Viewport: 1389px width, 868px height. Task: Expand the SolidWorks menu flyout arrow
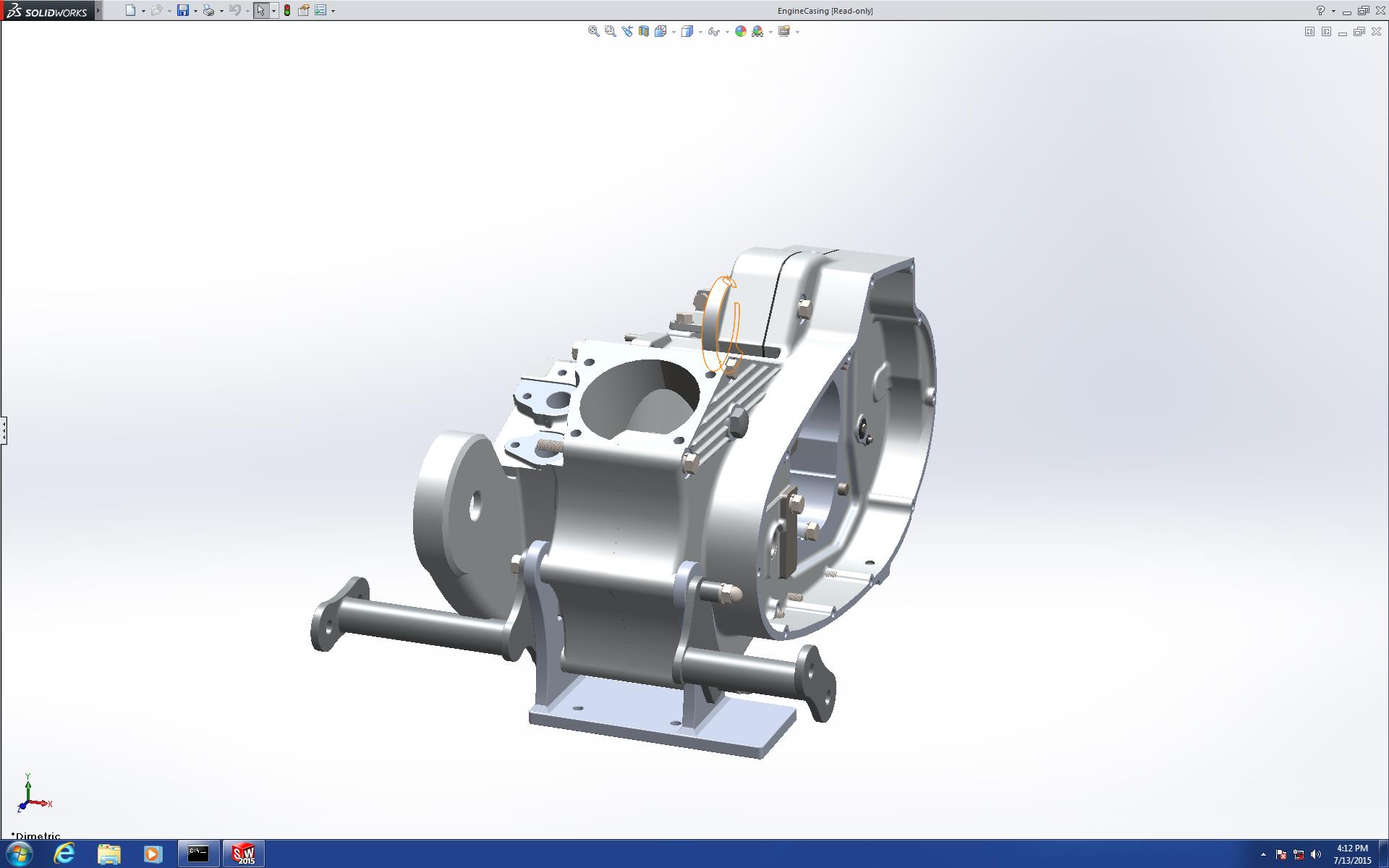coord(98,10)
